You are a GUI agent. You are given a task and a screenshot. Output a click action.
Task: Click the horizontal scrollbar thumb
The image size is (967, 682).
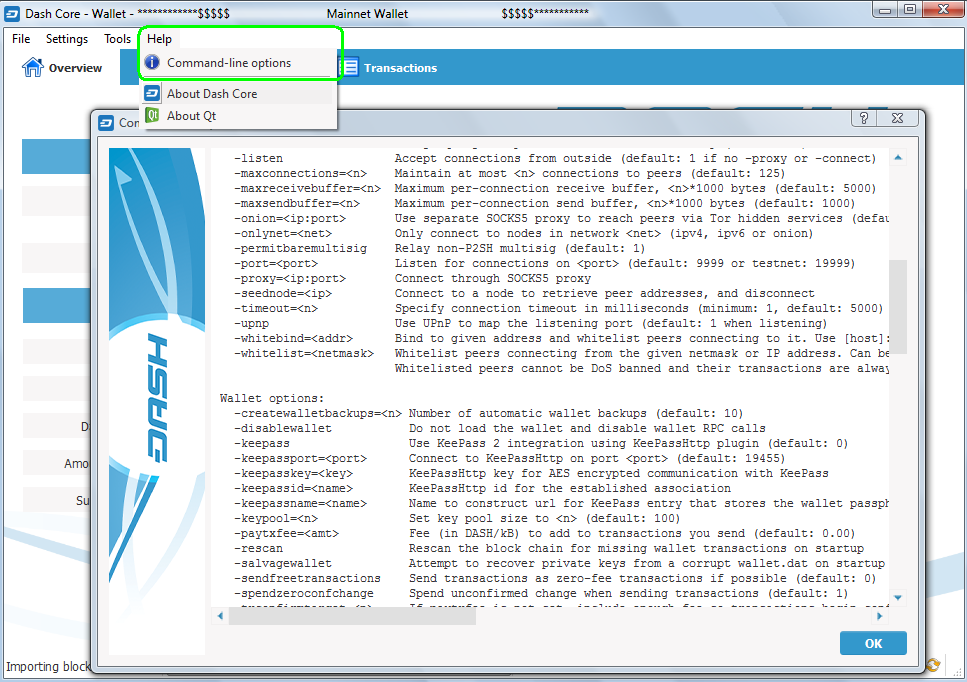click(x=352, y=615)
